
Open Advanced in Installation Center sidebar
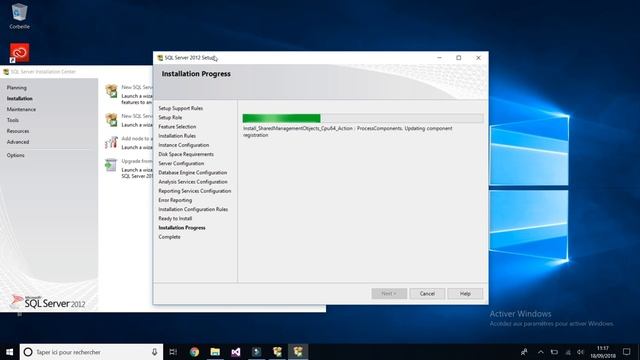click(x=18, y=142)
